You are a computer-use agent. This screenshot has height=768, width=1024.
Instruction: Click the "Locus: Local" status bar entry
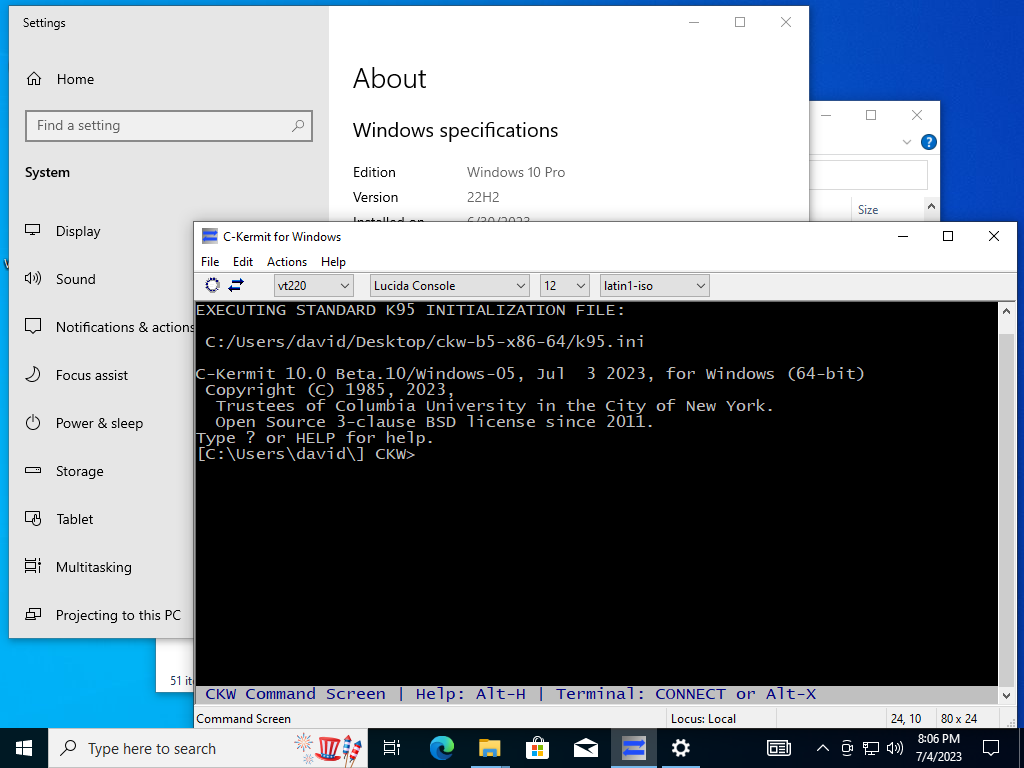click(703, 718)
